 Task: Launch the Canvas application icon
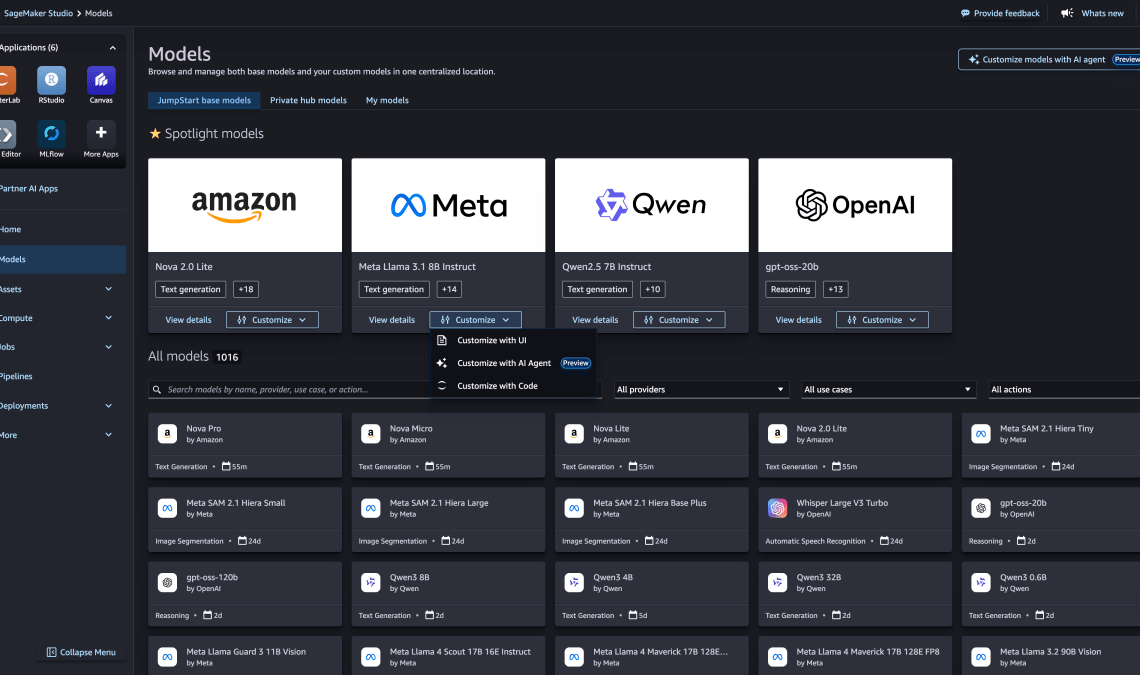tap(101, 81)
